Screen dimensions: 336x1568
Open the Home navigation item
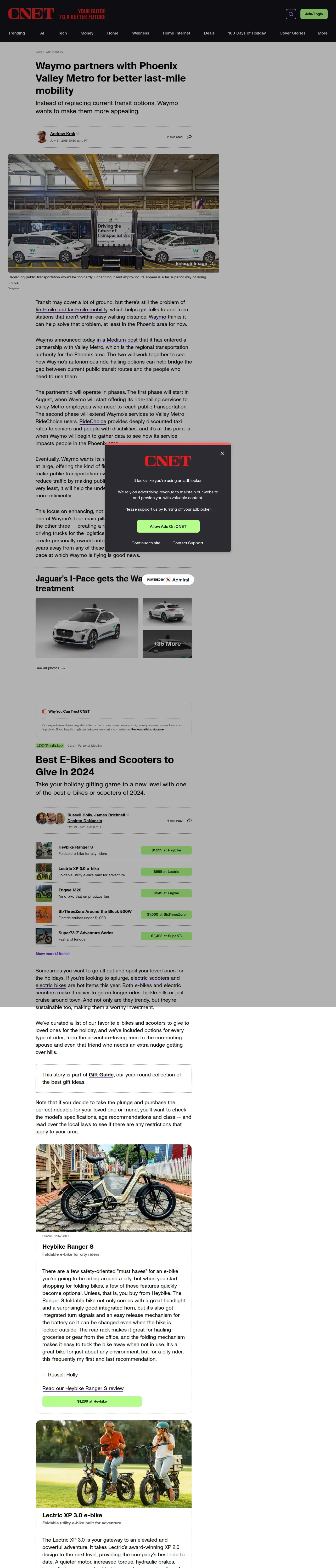click(113, 33)
